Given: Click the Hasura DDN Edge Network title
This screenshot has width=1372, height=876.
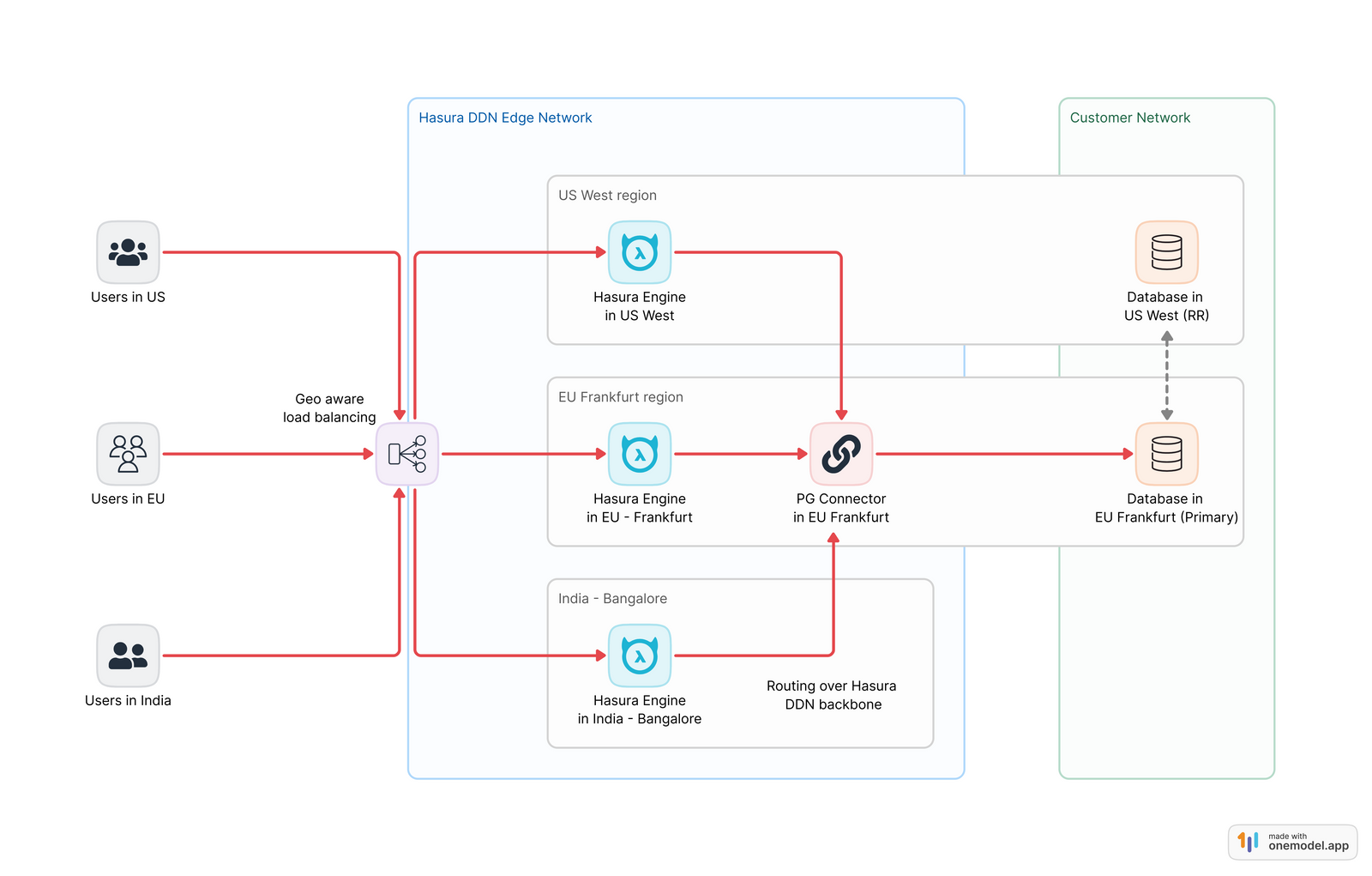Looking at the screenshot, I should (504, 118).
